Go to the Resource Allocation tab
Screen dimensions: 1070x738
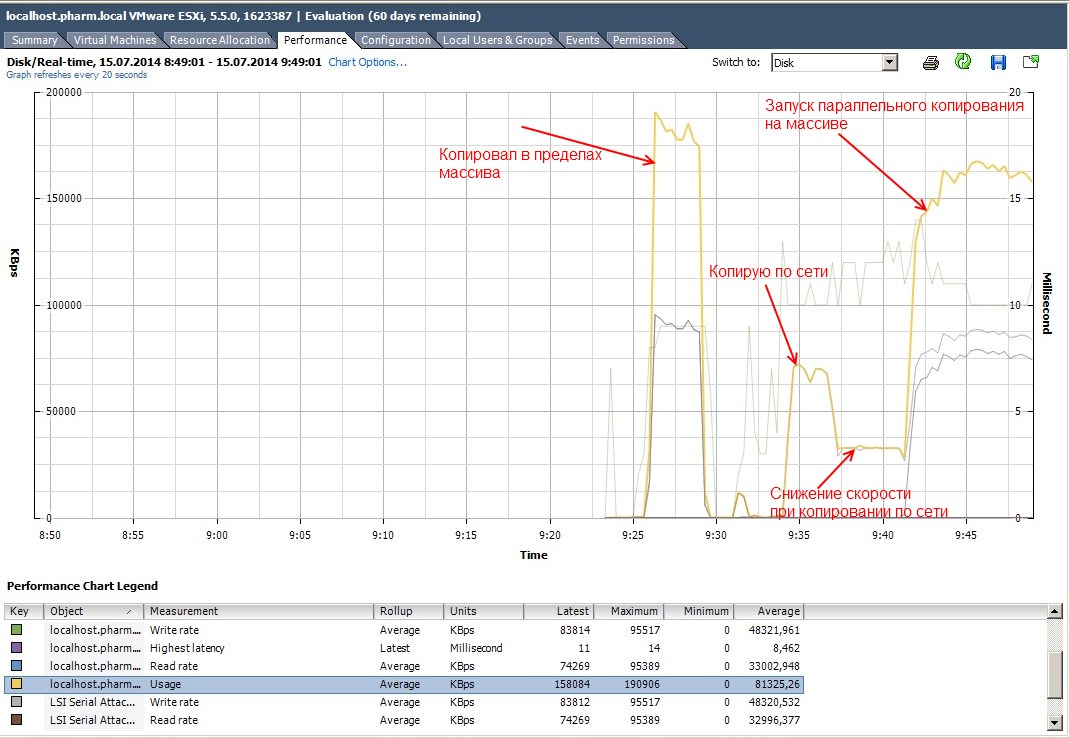220,40
